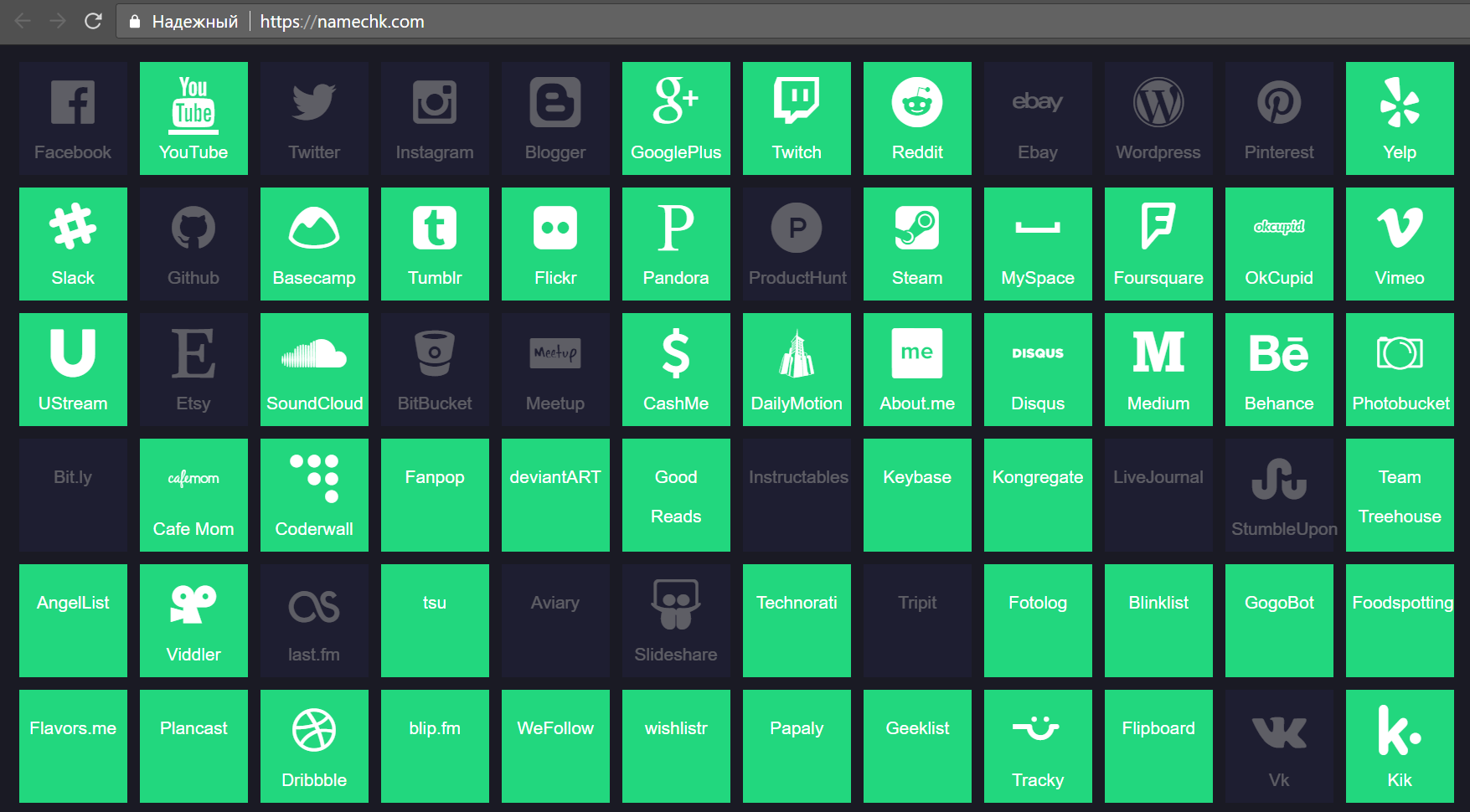Open the AngelList tile

(73, 620)
